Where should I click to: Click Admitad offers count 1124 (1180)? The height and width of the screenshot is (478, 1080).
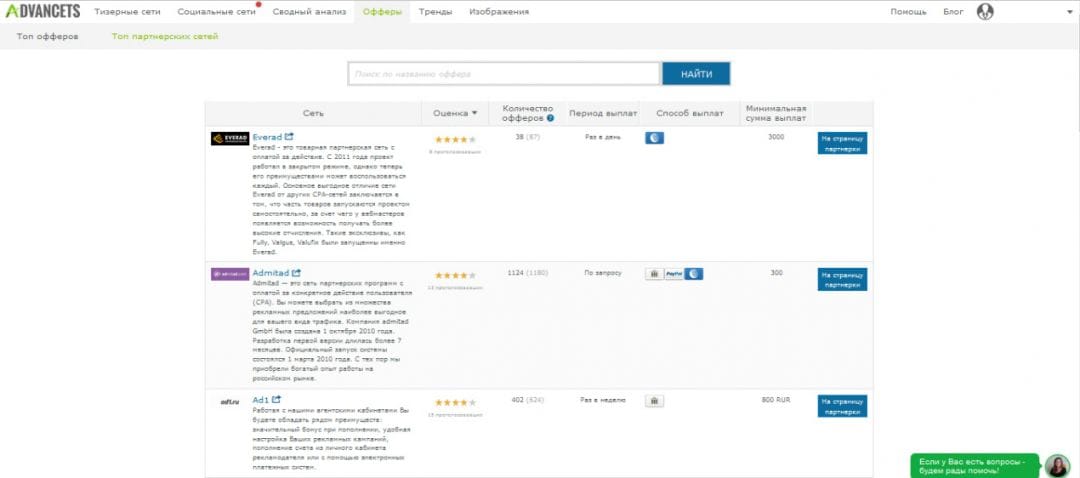tap(528, 273)
